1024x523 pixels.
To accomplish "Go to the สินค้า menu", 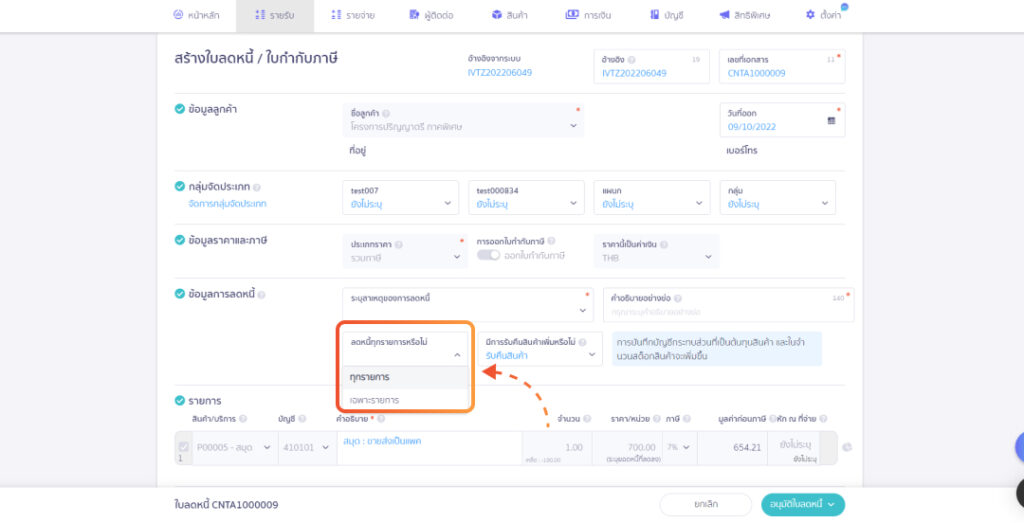I will coord(510,15).
